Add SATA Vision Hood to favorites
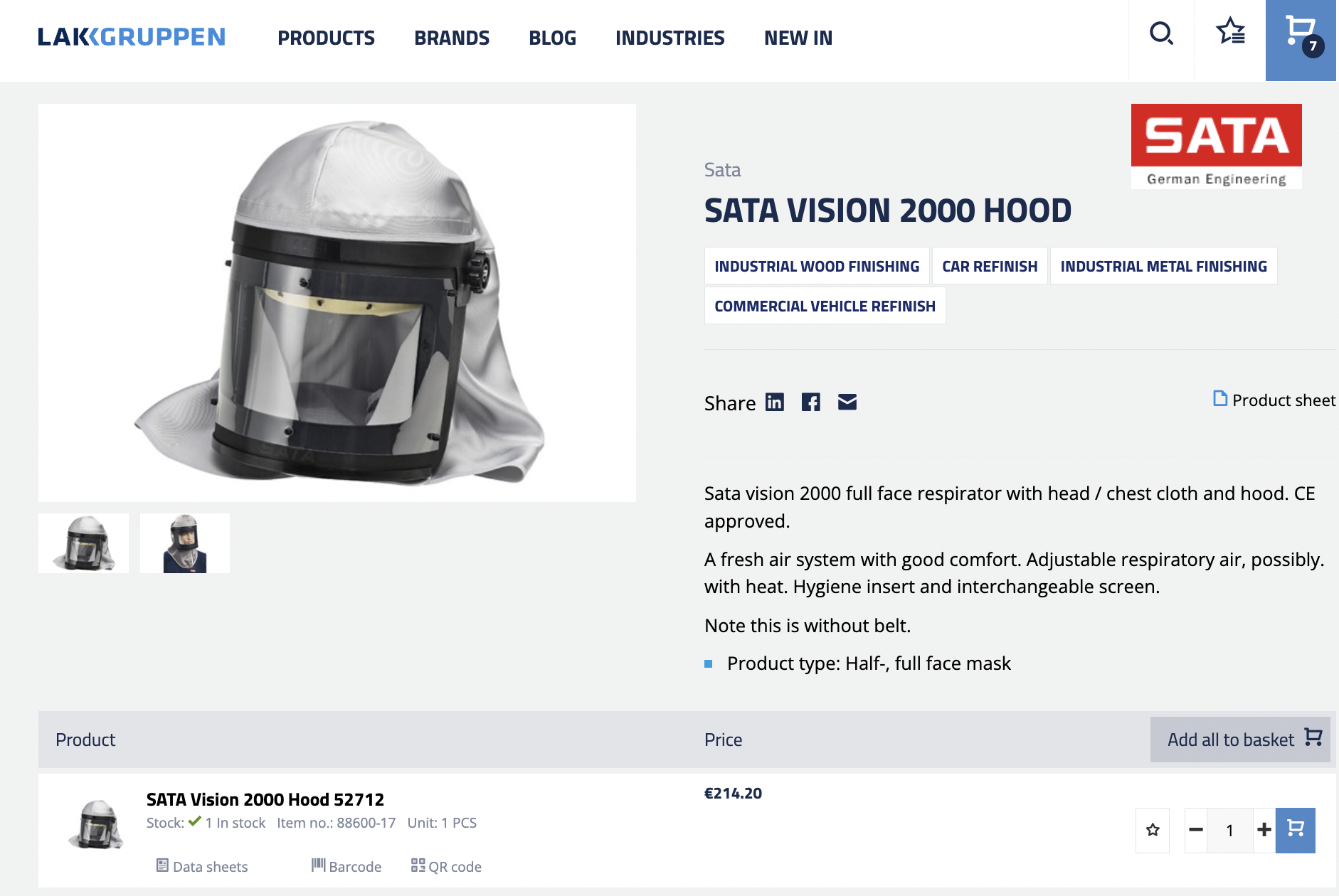The height and width of the screenshot is (896, 1339). tap(1153, 830)
